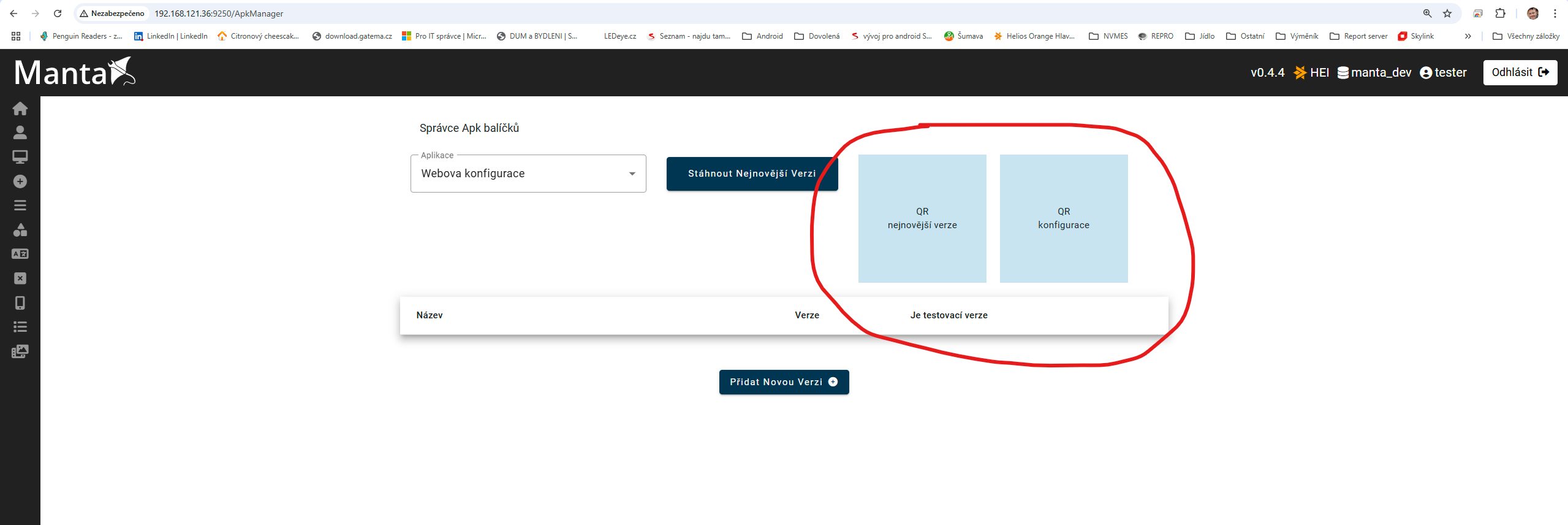This screenshot has width=1568, height=525.
Task: Open the shapes icon in the sidebar
Action: point(20,230)
